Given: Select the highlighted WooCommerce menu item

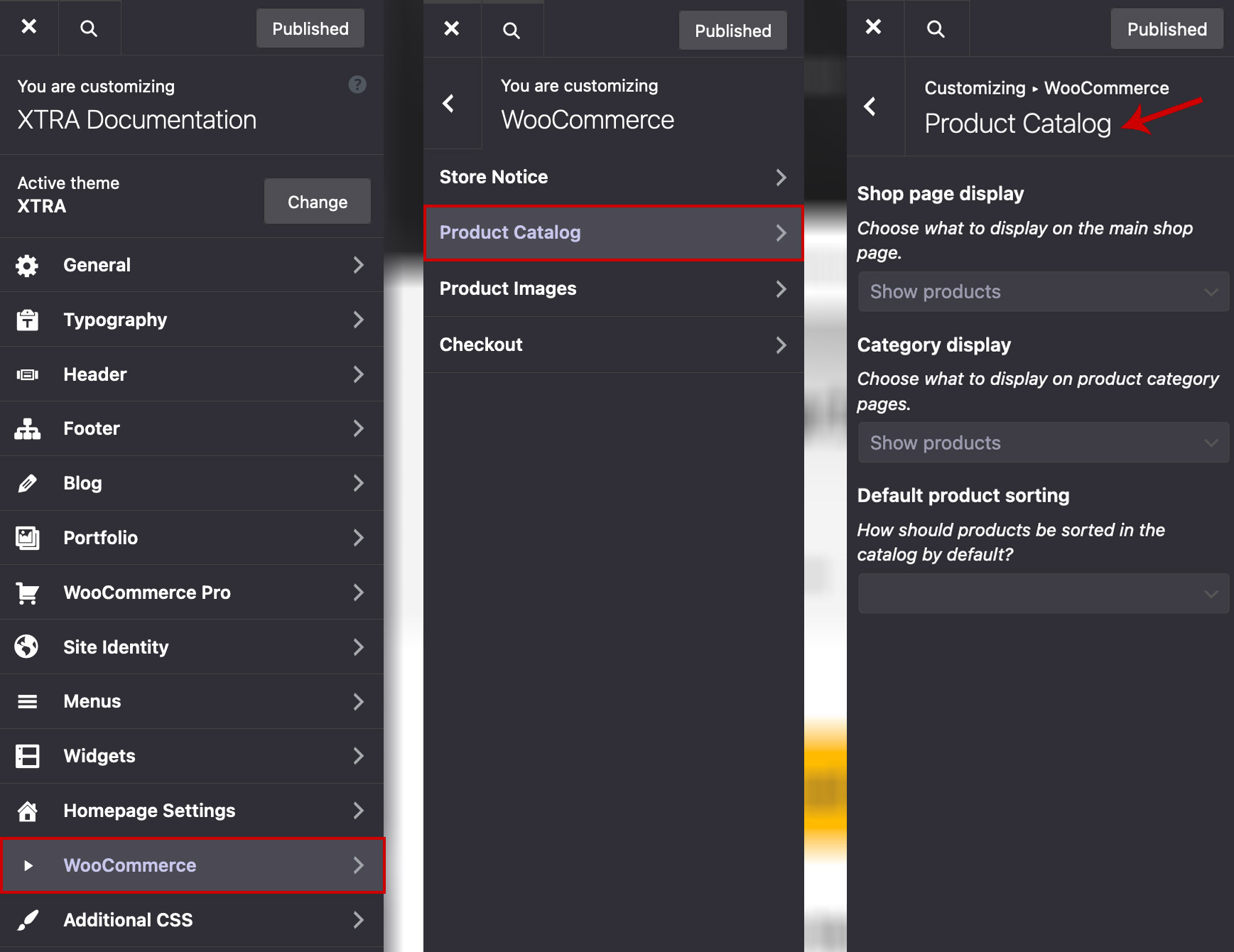Looking at the screenshot, I should [x=192, y=865].
